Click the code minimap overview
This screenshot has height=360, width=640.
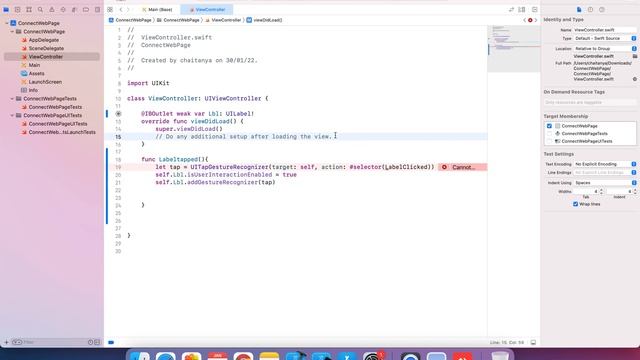tap(513, 49)
